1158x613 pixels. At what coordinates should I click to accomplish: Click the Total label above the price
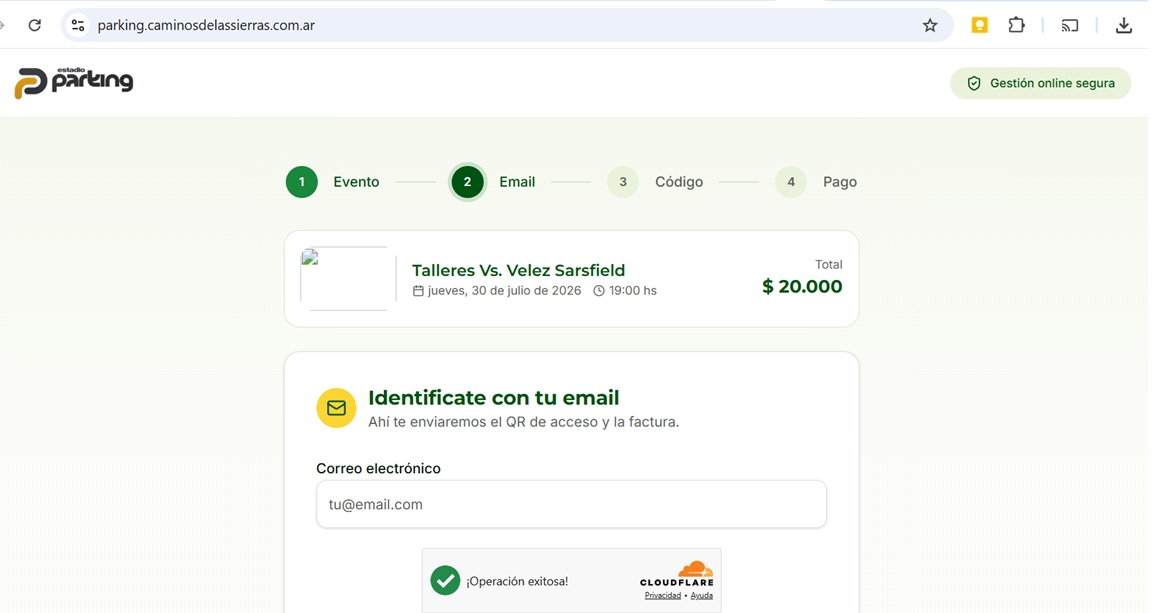pos(829,264)
